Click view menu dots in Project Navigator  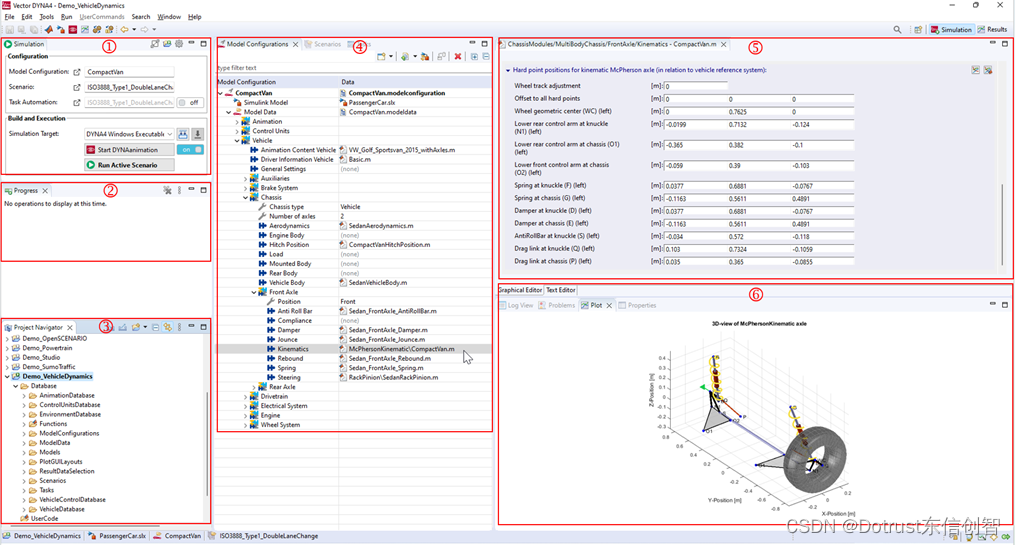pyautogui.click(x=179, y=328)
